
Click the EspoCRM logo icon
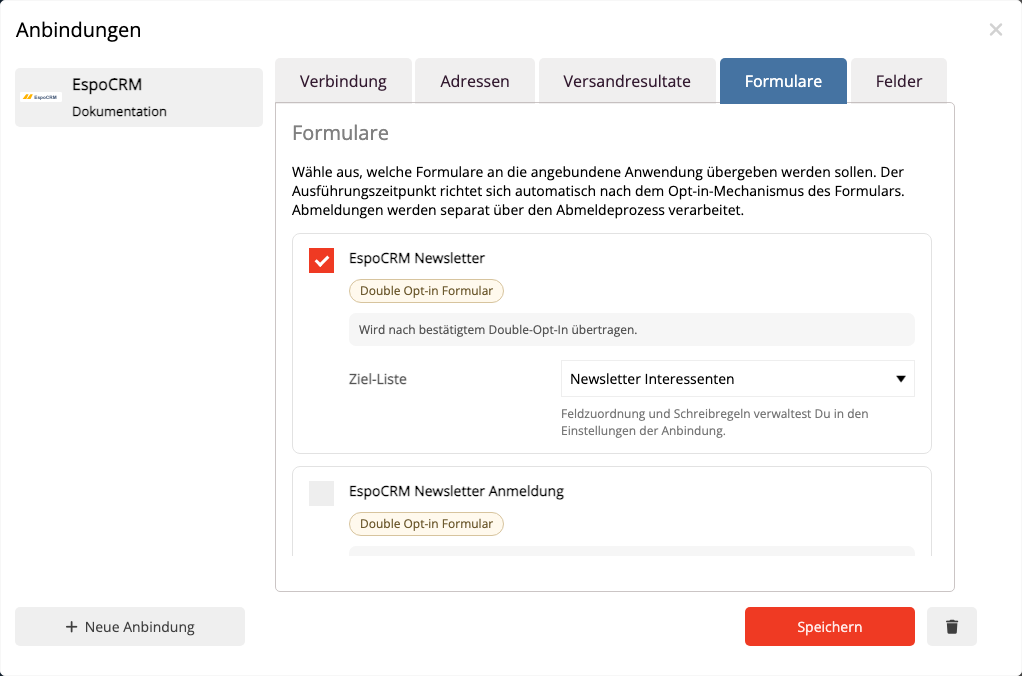(x=40, y=97)
